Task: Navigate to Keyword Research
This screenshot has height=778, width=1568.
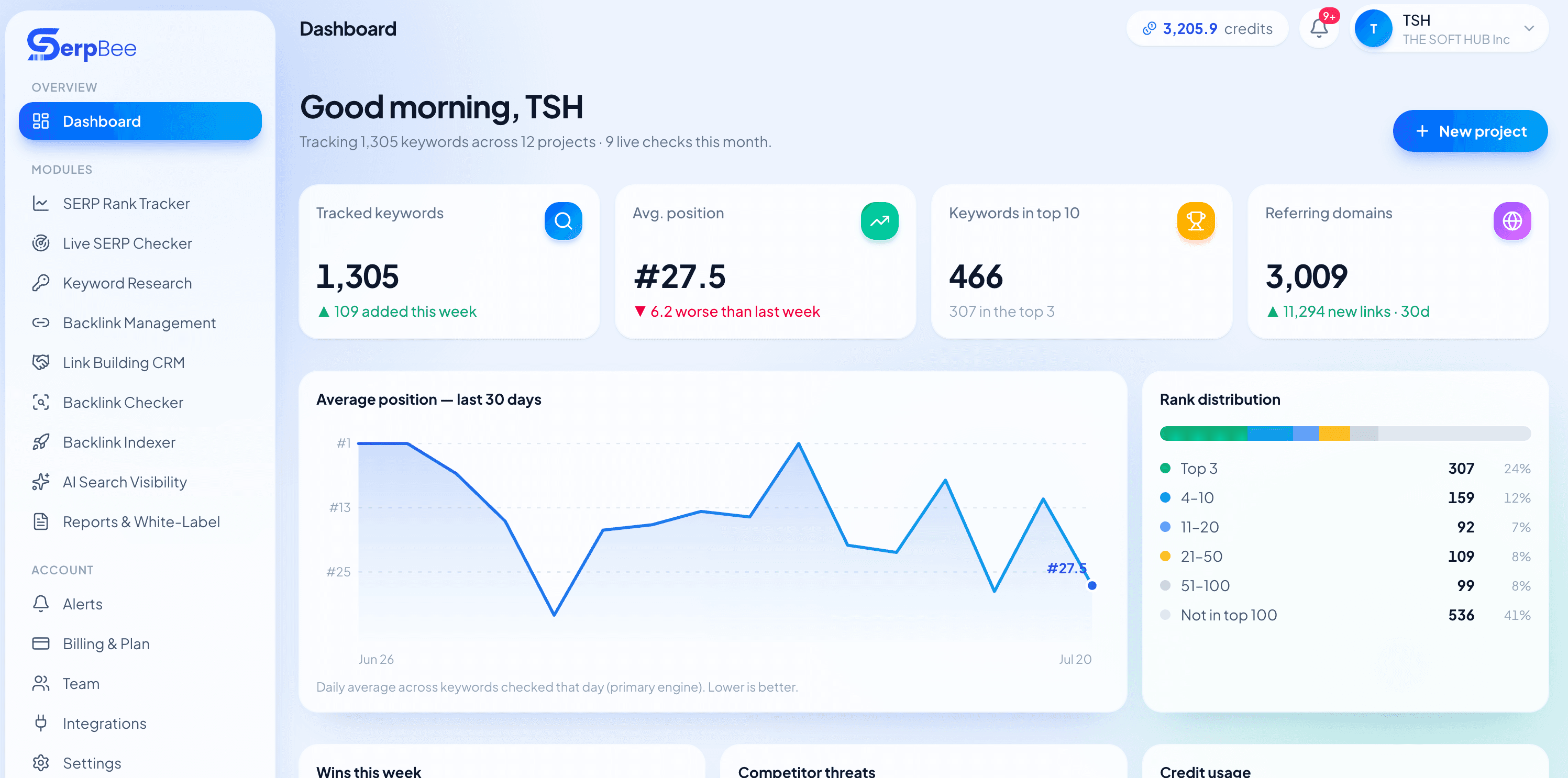Action: tap(140, 283)
